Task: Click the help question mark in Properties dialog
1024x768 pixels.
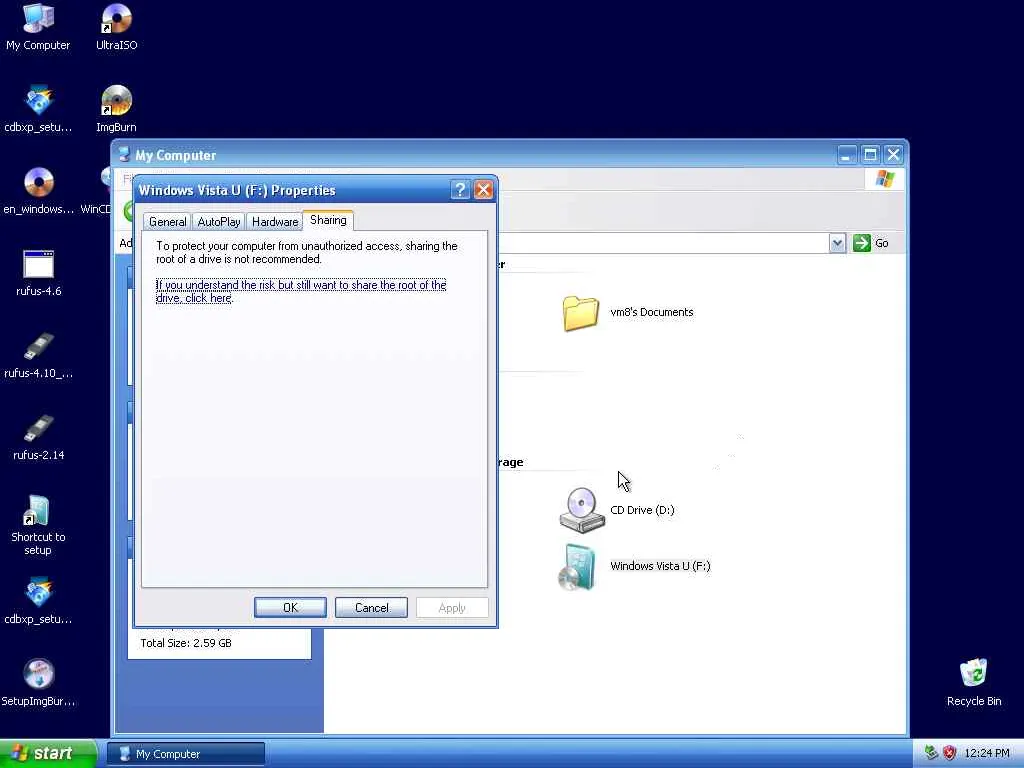Action: 460,190
